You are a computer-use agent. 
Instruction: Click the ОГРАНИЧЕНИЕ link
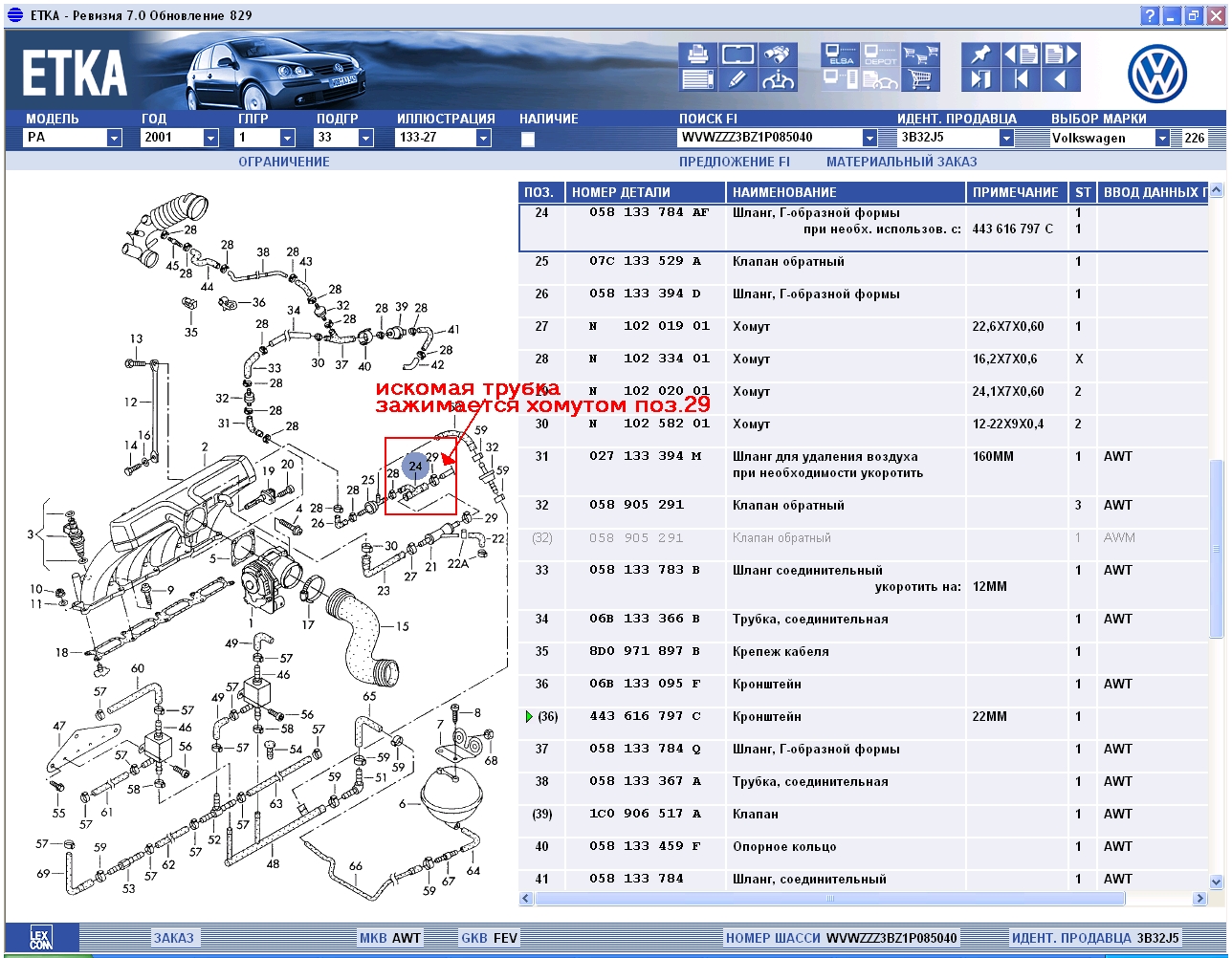tap(284, 162)
